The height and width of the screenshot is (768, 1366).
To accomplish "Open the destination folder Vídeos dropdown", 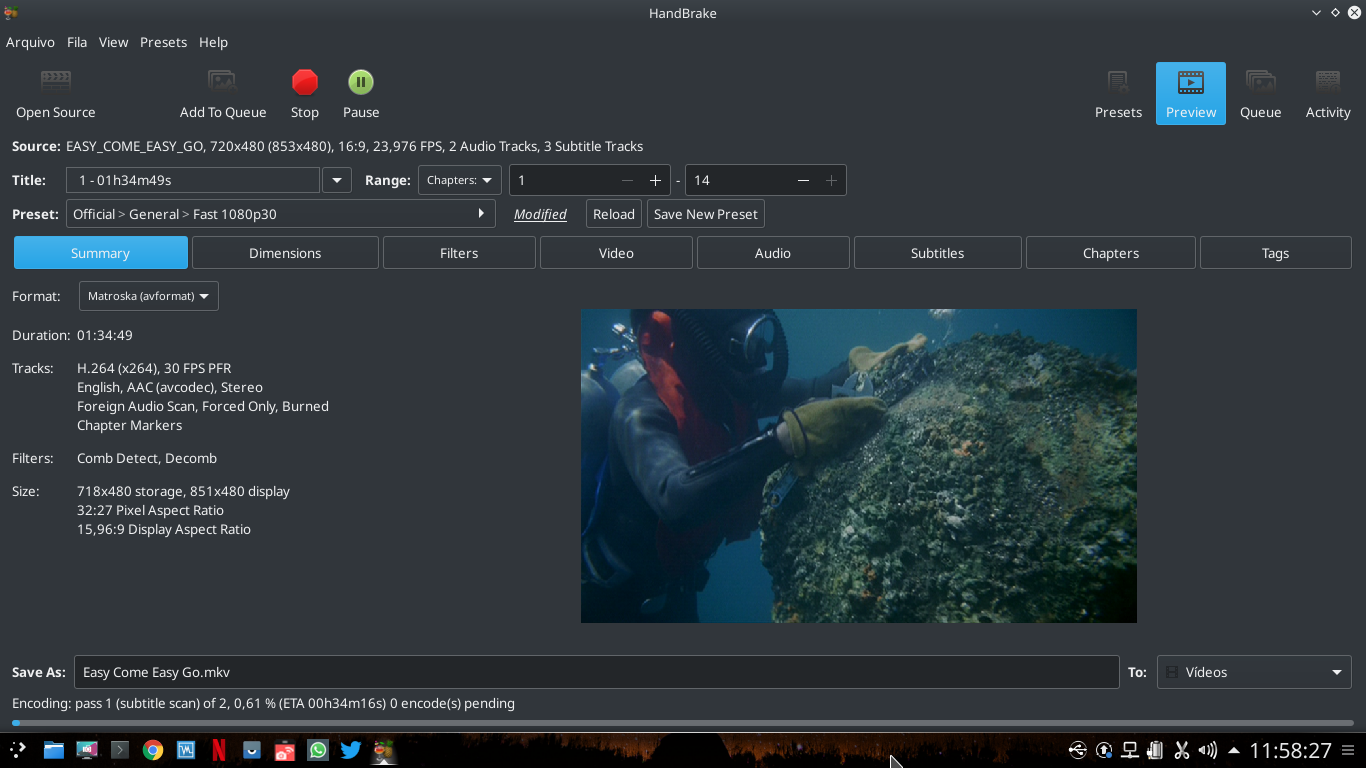I will tap(1254, 672).
